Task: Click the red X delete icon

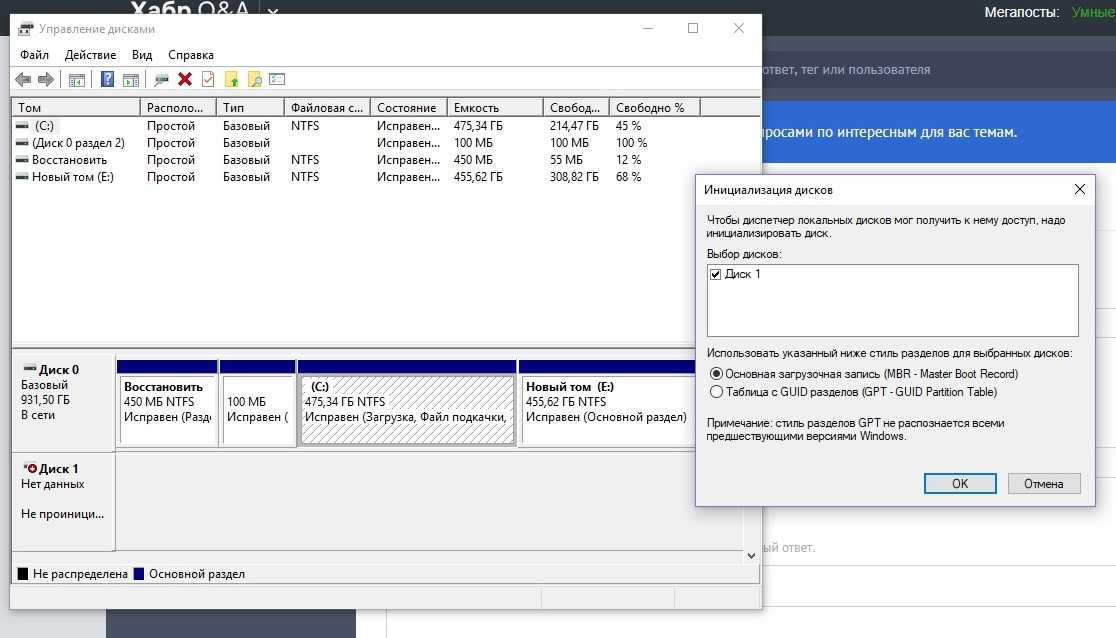Action: pos(185,80)
